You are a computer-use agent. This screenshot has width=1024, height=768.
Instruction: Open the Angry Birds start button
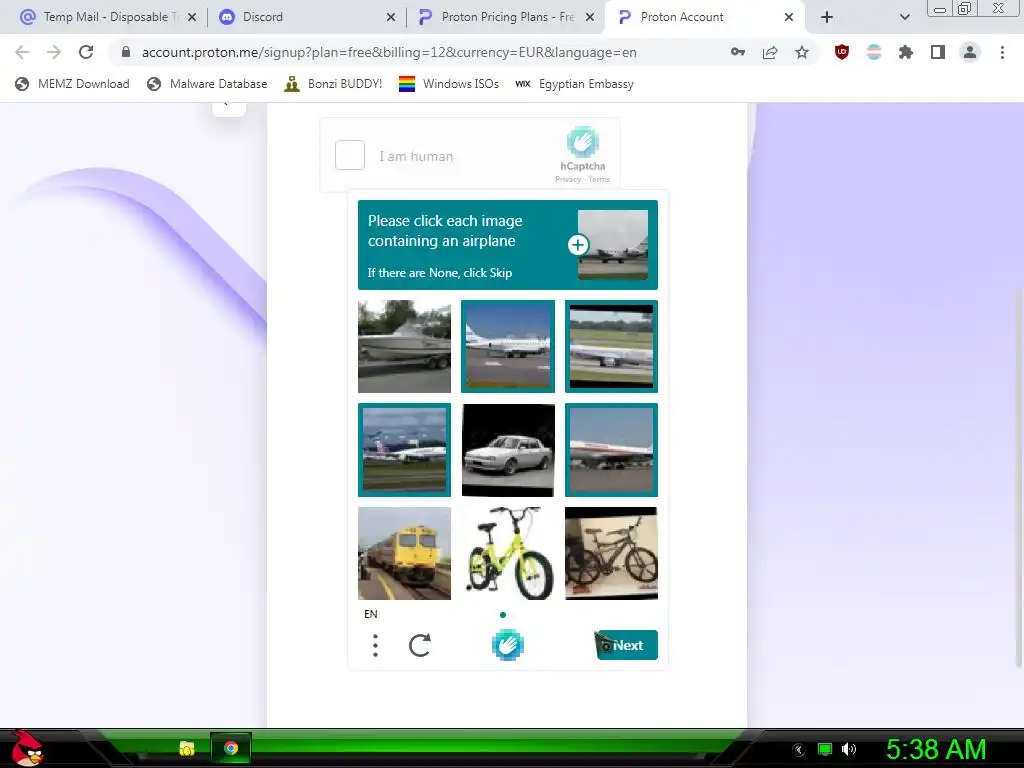point(27,748)
